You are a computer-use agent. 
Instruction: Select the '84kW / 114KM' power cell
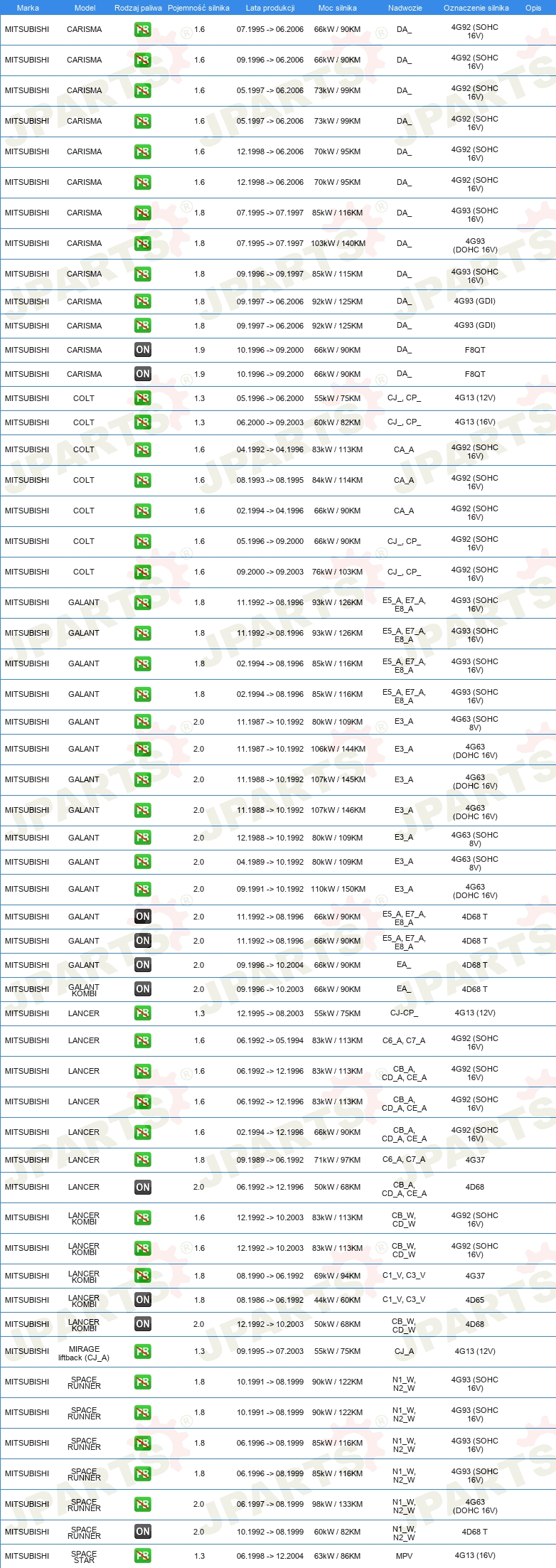pyautogui.click(x=338, y=480)
